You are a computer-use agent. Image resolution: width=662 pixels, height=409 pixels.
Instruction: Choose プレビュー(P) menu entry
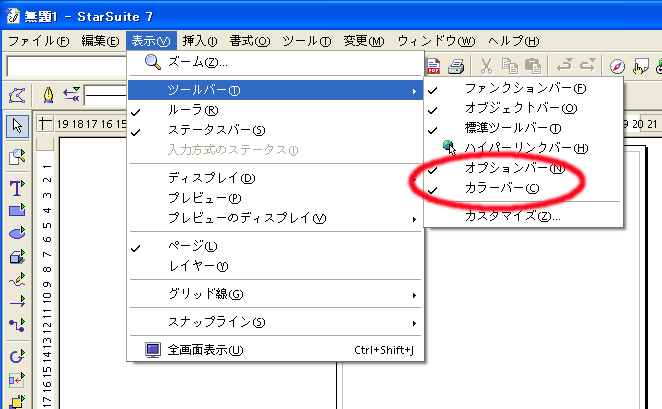tap(275, 198)
